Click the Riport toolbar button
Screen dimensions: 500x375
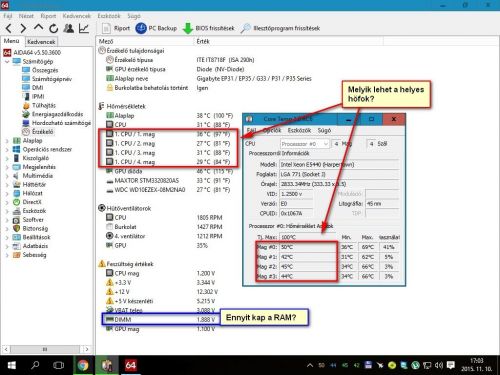(x=116, y=28)
